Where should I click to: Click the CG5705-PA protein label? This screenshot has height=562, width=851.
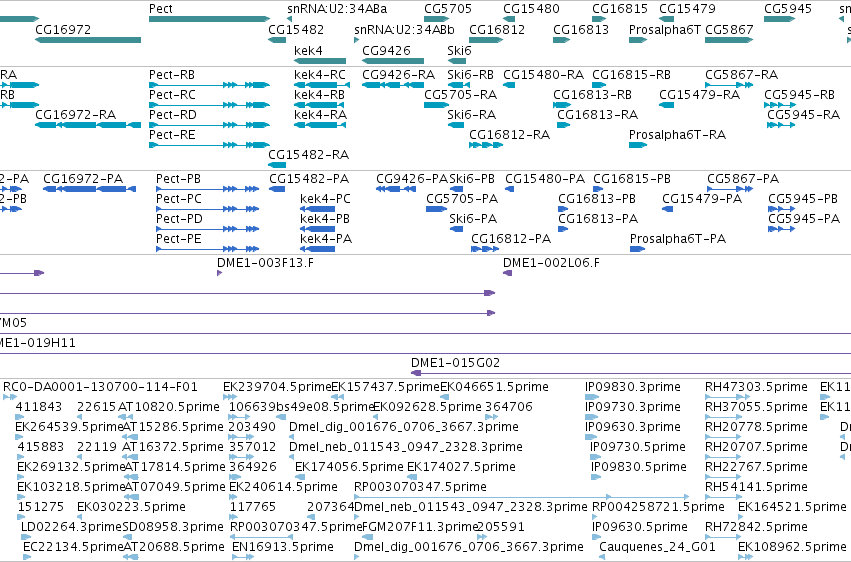click(462, 199)
